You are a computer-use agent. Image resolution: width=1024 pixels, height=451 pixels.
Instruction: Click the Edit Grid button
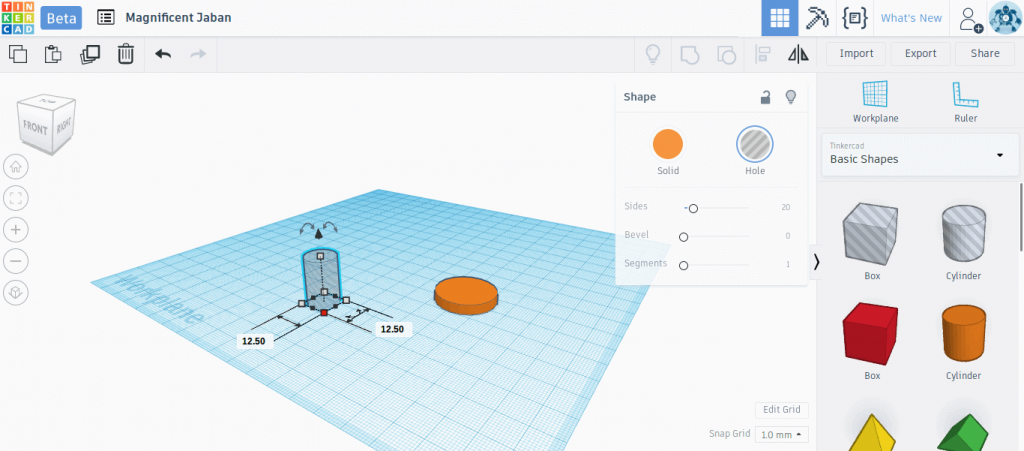click(782, 410)
